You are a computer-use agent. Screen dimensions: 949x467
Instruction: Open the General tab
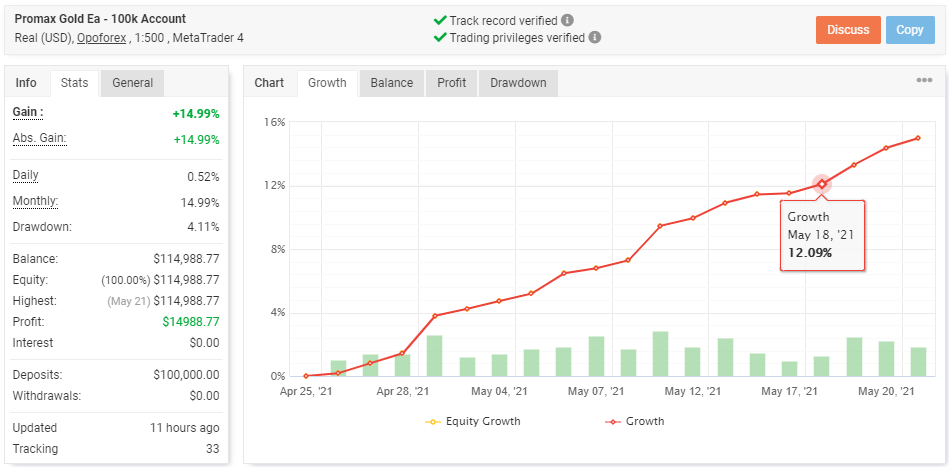click(132, 83)
